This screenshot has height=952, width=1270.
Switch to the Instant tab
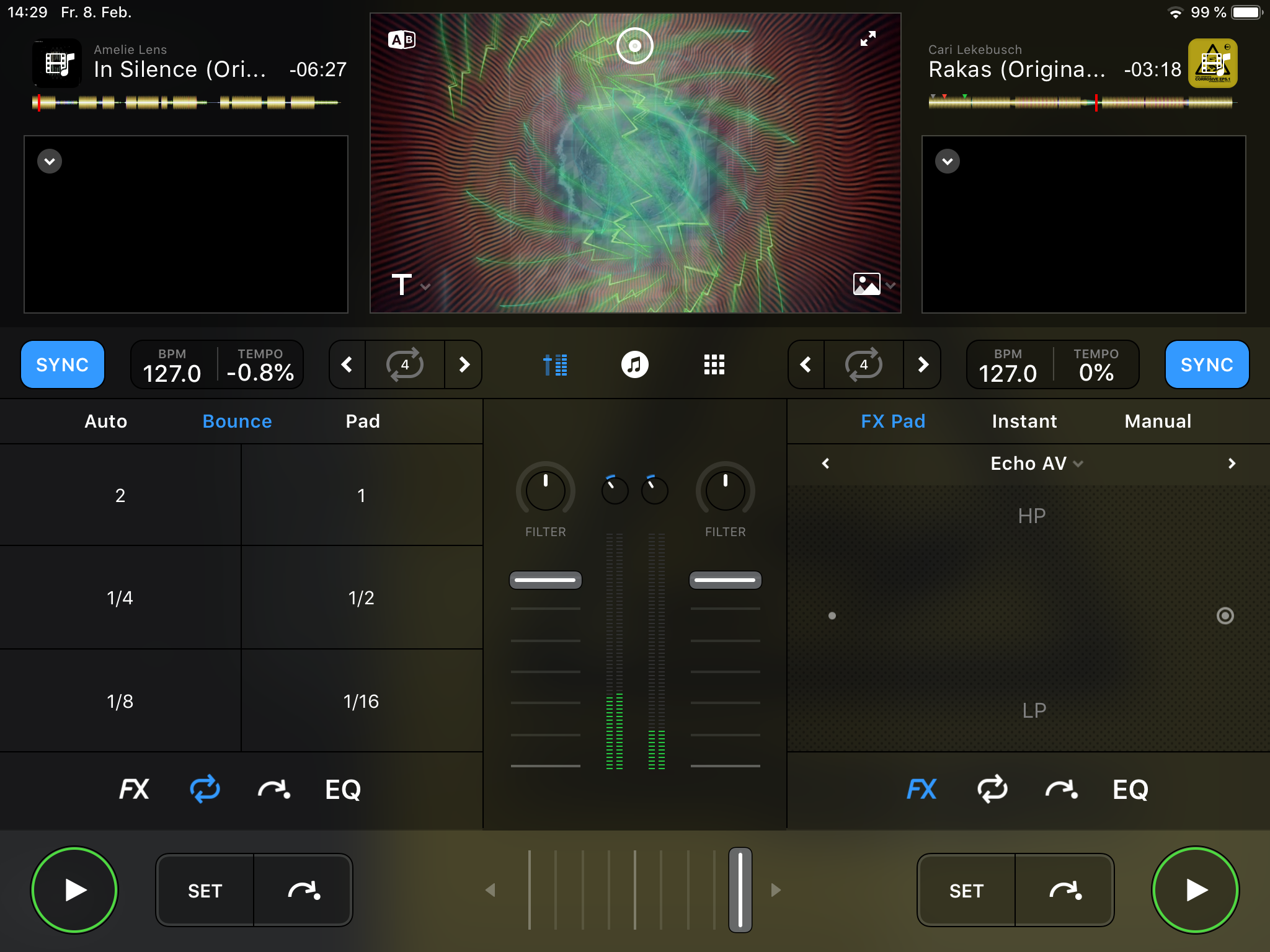1024,421
